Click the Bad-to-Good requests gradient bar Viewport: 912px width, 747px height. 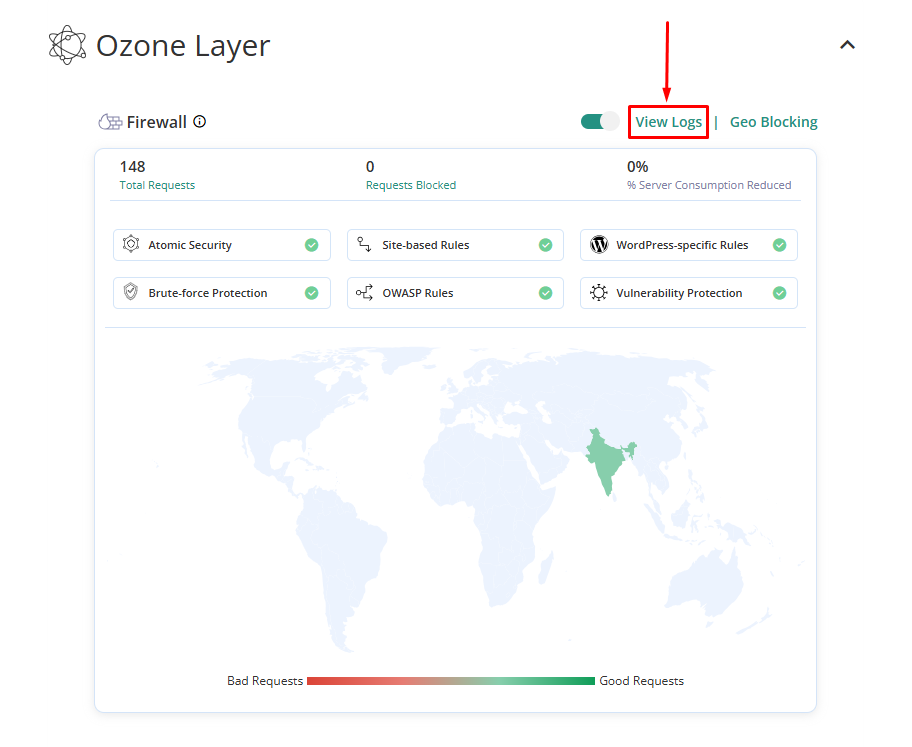click(451, 681)
